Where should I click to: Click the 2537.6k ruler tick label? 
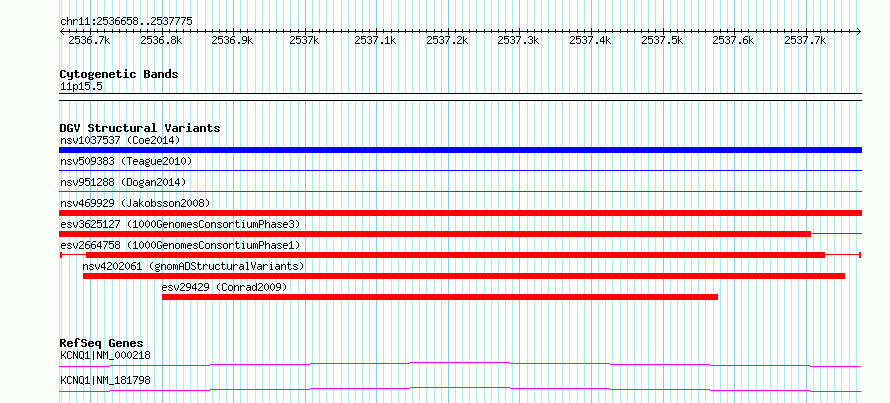coord(733,41)
